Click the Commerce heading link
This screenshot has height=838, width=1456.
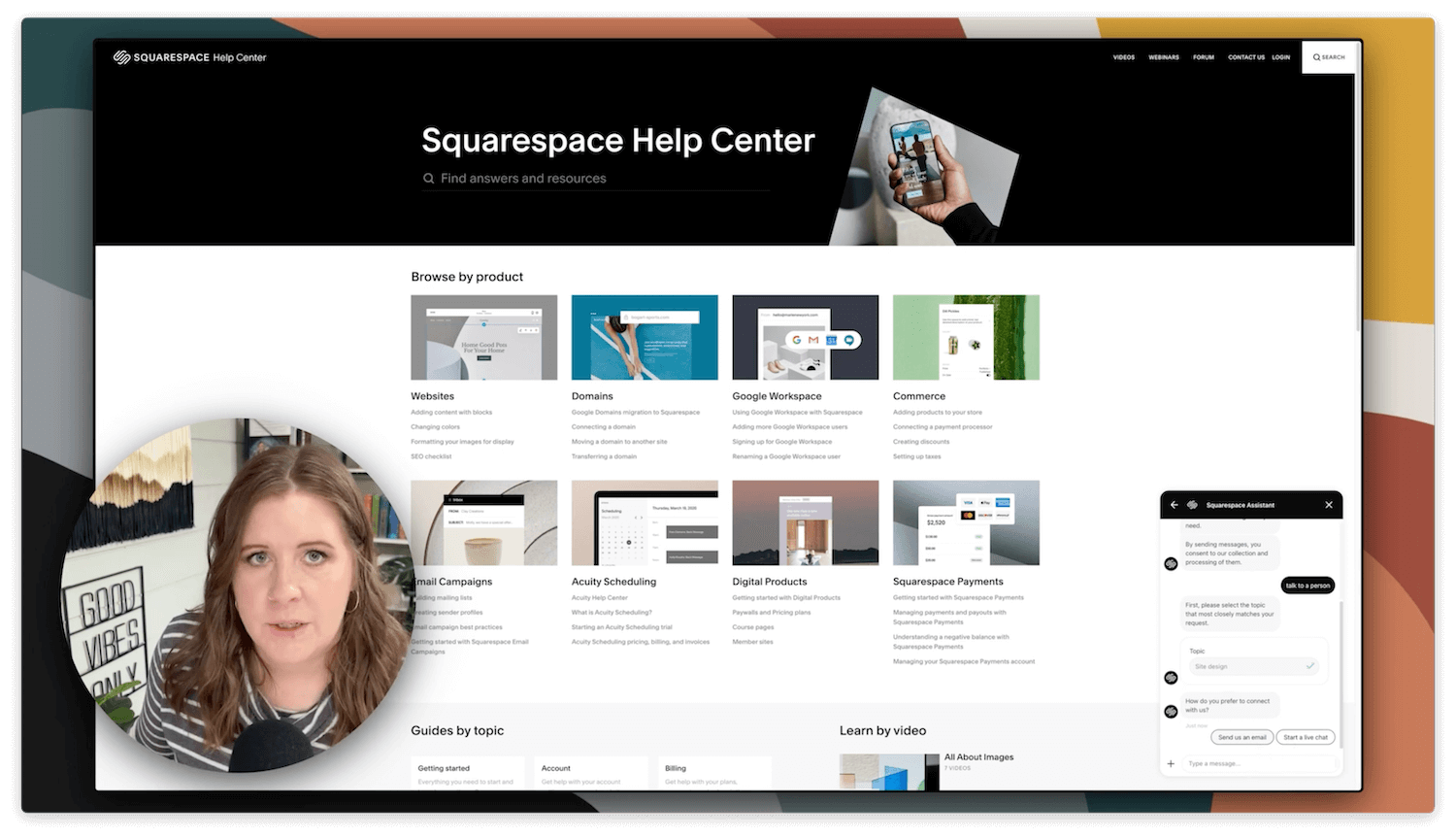point(919,396)
